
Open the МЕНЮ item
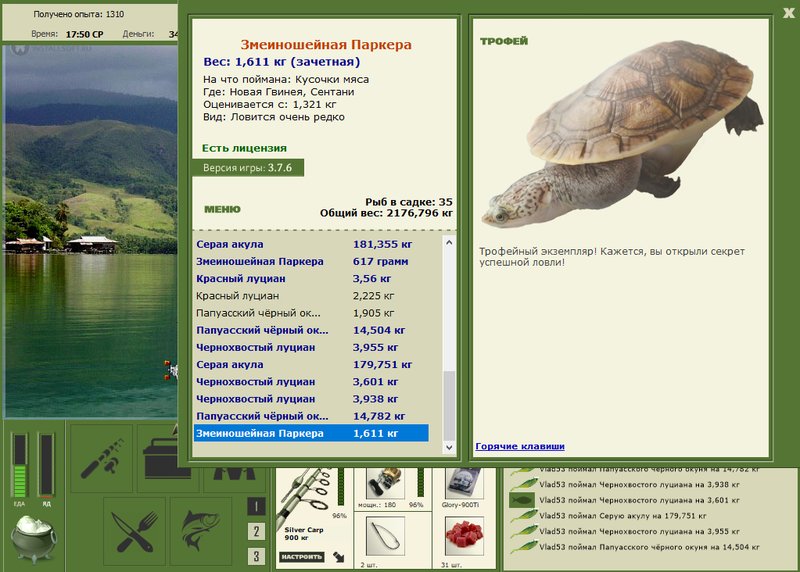[x=222, y=209]
